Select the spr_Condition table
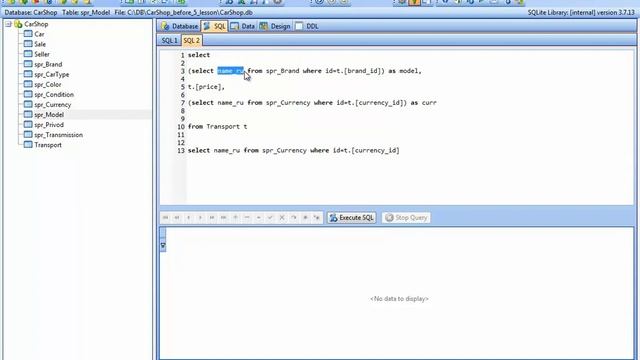 coord(54,94)
